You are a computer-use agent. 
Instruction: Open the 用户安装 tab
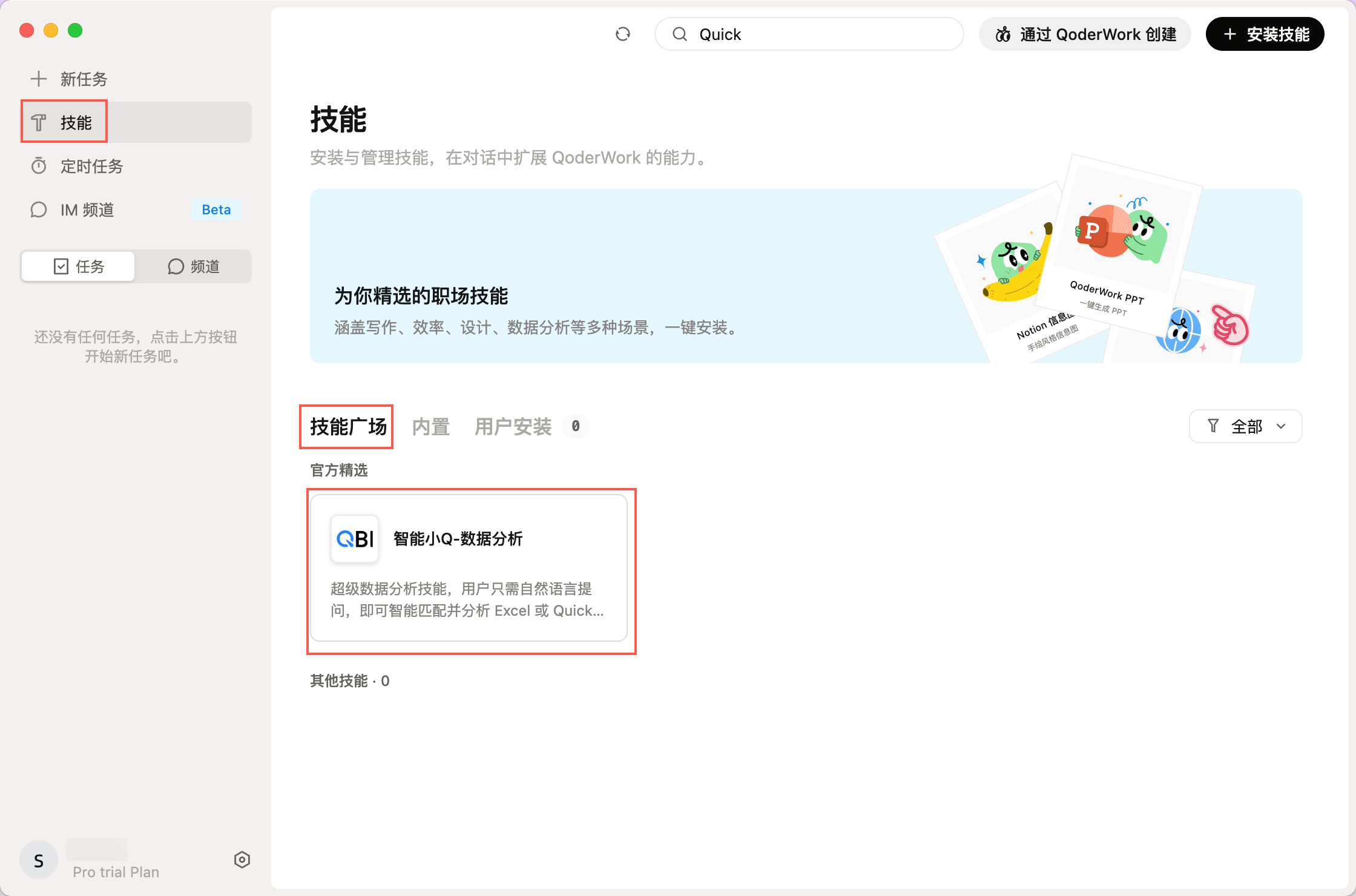click(513, 427)
